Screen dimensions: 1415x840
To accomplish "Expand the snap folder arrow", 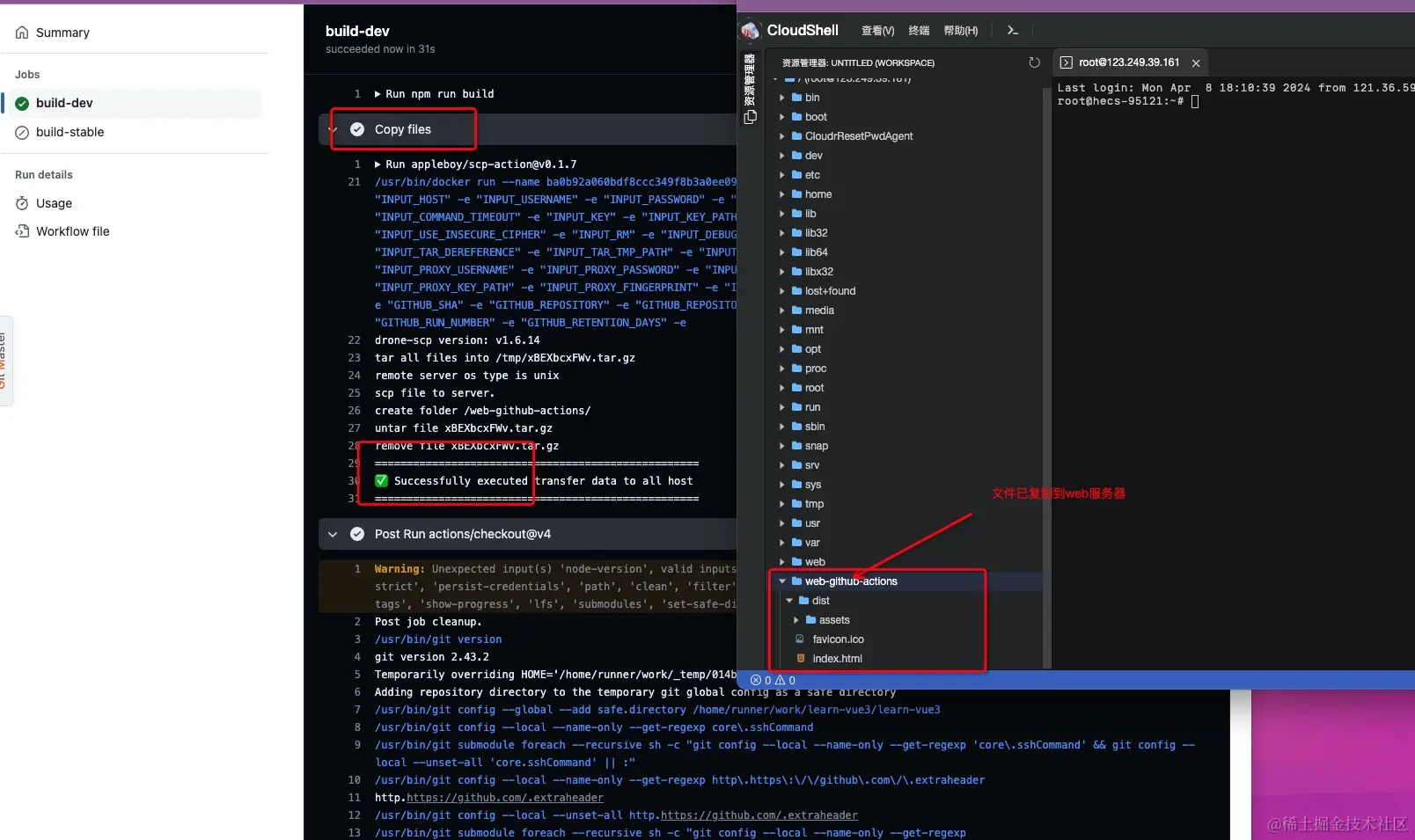I will point(782,446).
